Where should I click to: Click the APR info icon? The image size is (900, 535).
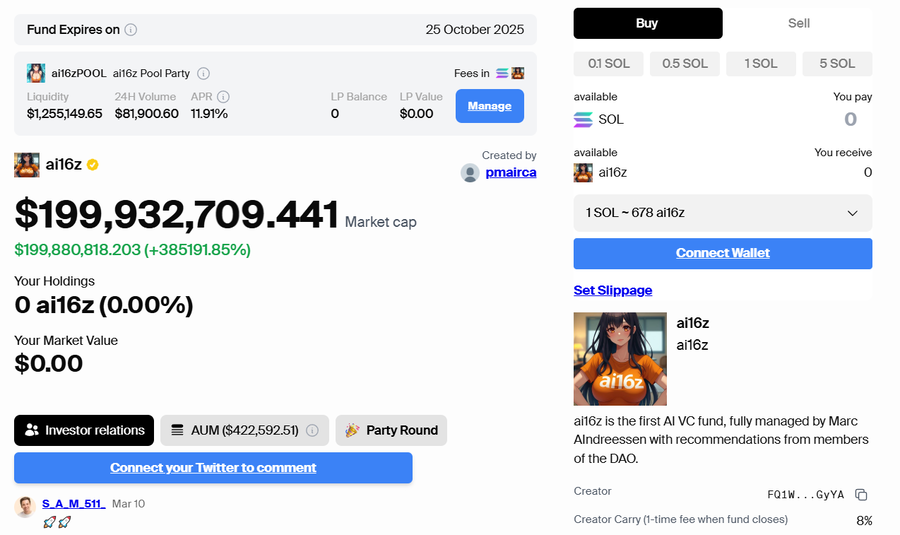223,97
